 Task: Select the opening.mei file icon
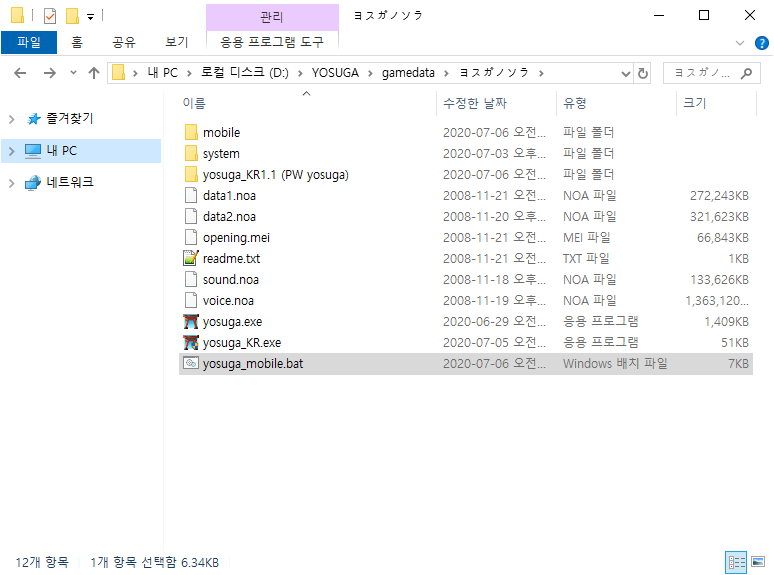[191, 237]
